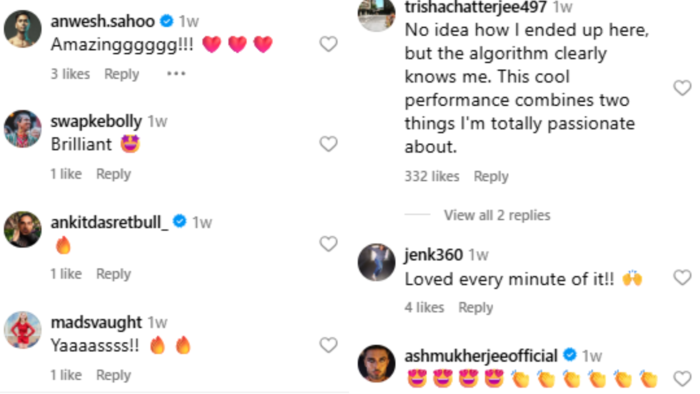View 332 likes on trishachatterjee497's comment

click(432, 176)
